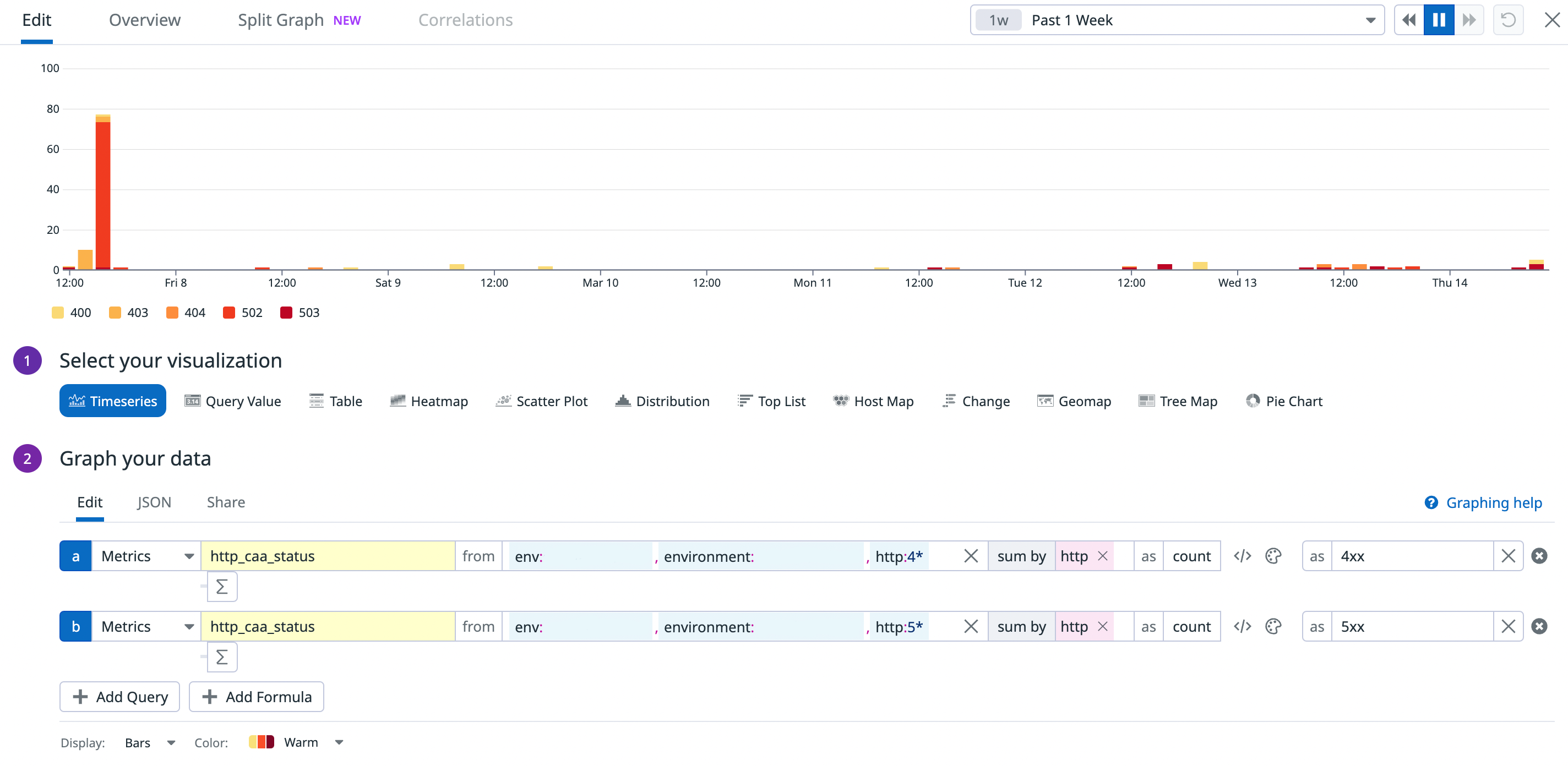Open color palette icon for query b
Screen dimensions: 1568x766
(x=1273, y=626)
